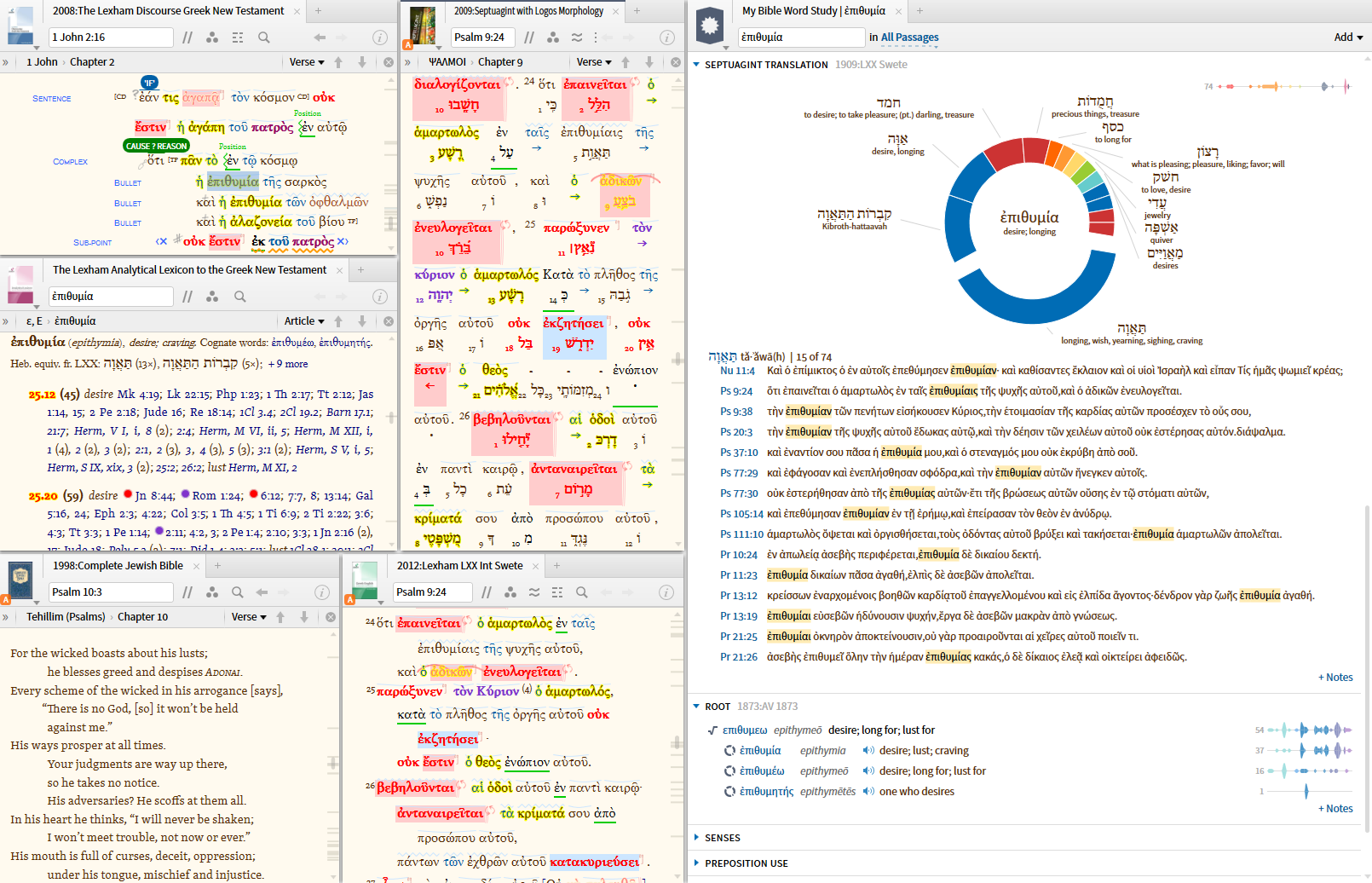
Task: Open the Nu 11:4 passage link
Action: pyautogui.click(x=737, y=371)
